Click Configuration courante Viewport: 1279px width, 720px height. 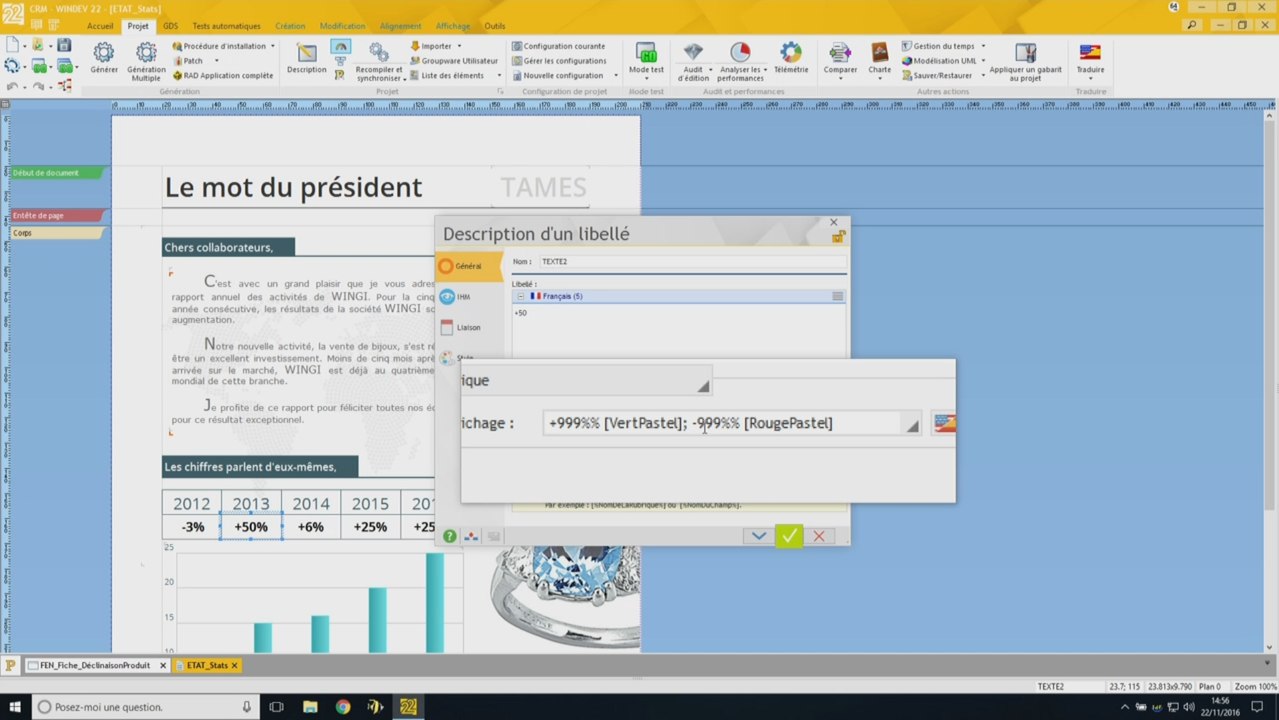coord(558,46)
